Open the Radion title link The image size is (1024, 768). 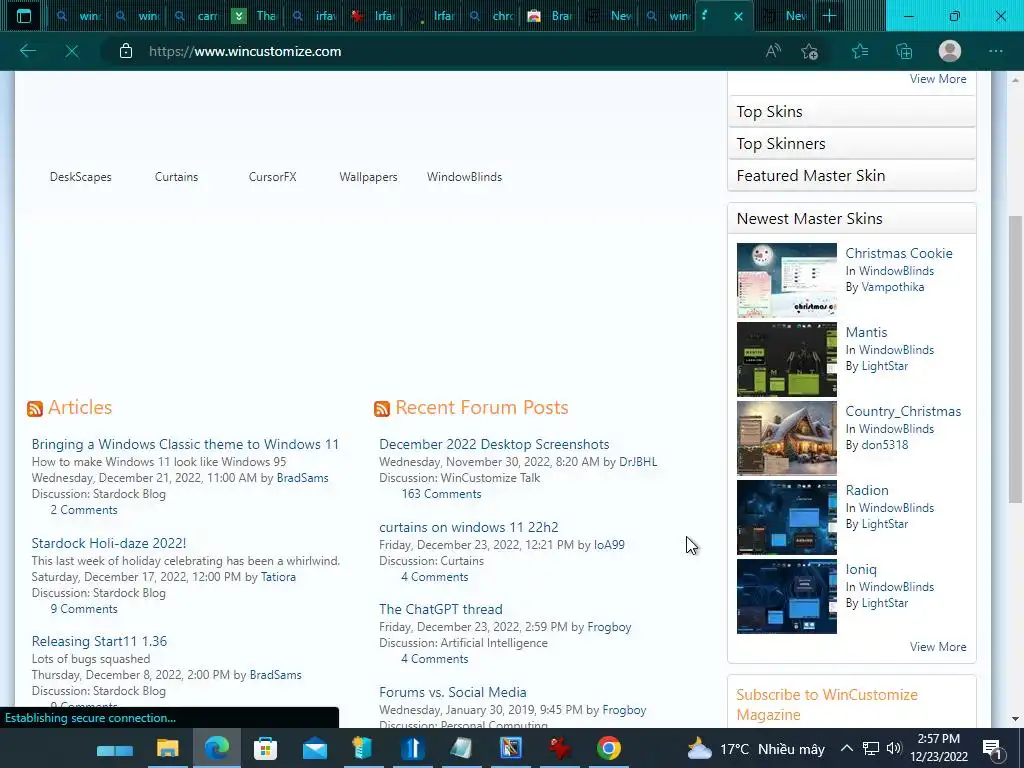(x=867, y=490)
